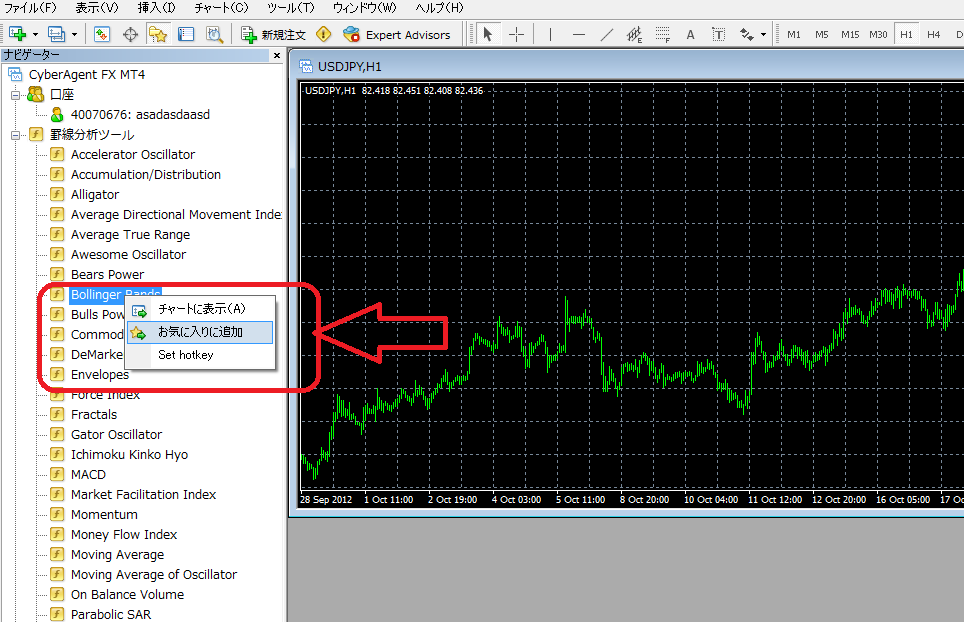Select Awesome Oscillator indicator

point(128,254)
